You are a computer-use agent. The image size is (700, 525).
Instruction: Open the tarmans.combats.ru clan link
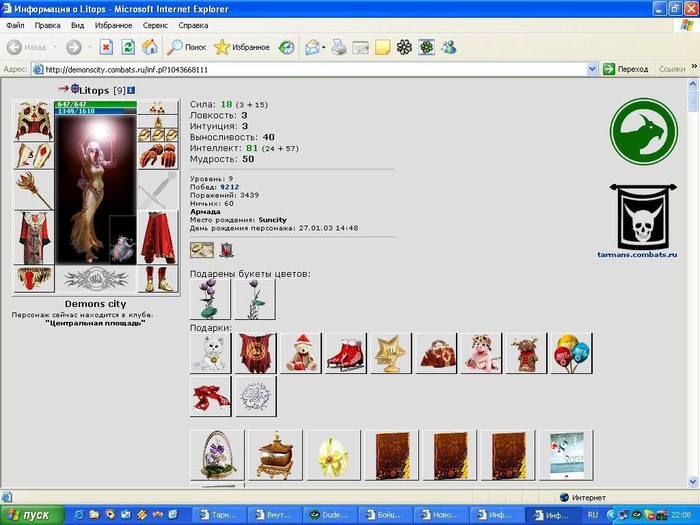(x=643, y=256)
